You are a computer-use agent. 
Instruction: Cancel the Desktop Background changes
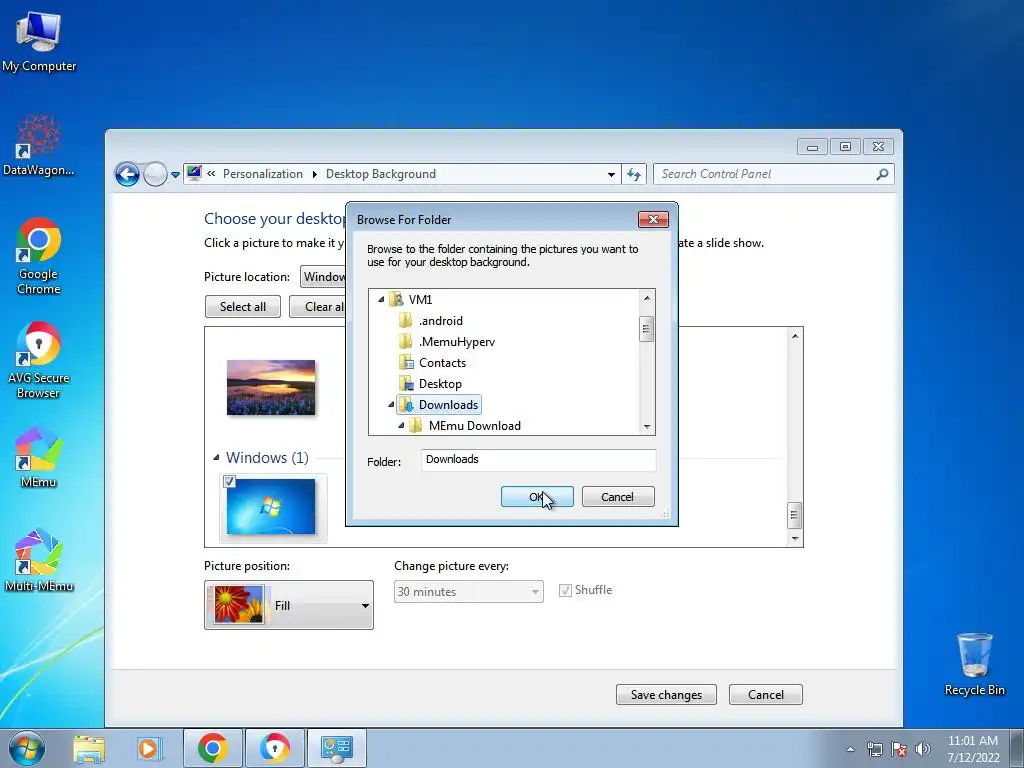[x=765, y=695]
